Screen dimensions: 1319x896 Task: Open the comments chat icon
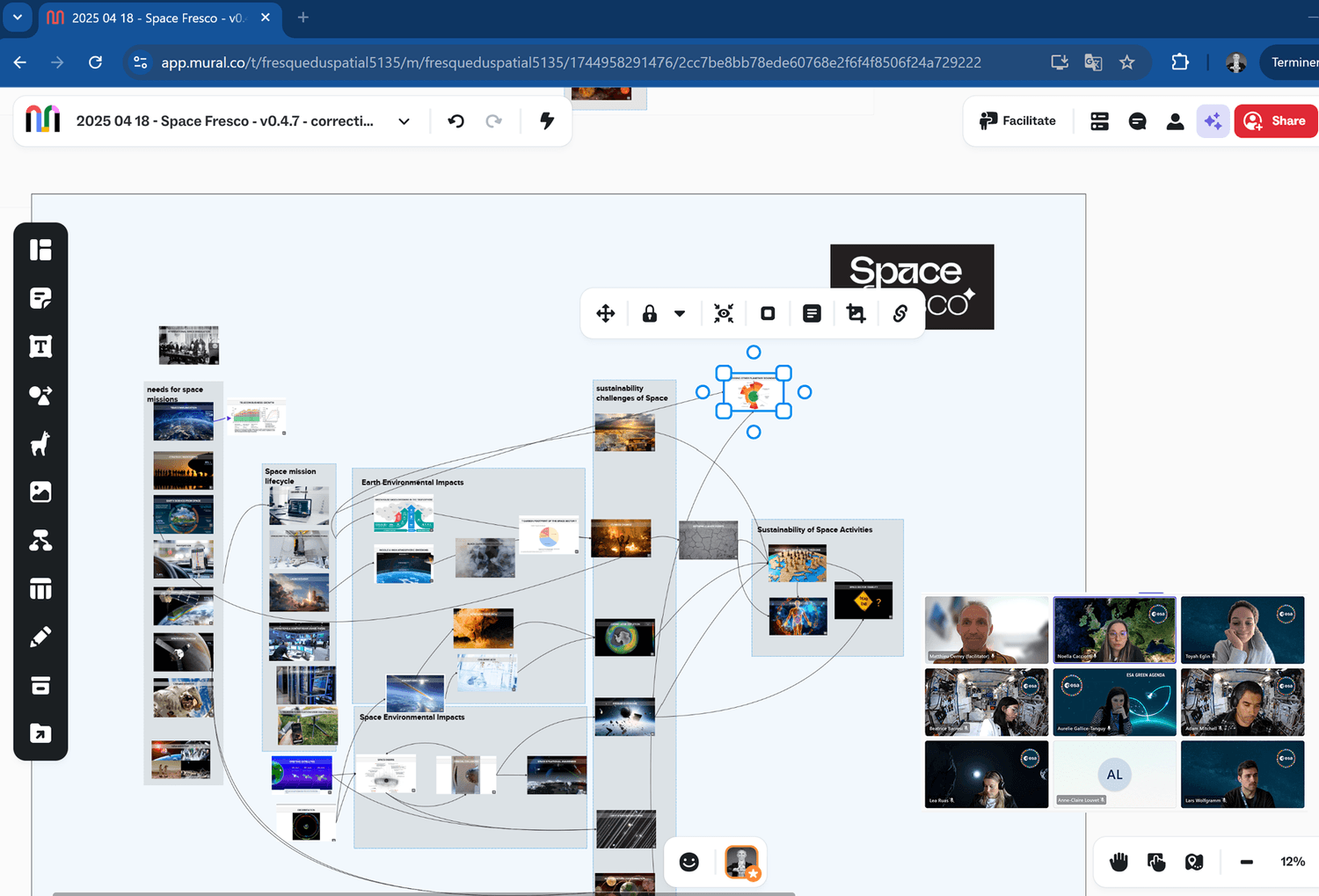[1137, 121]
